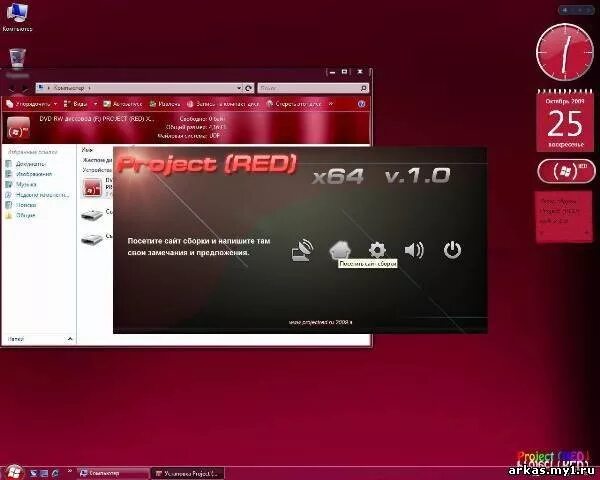
Task: Click the Explorer back arrow button
Action: 11,89
